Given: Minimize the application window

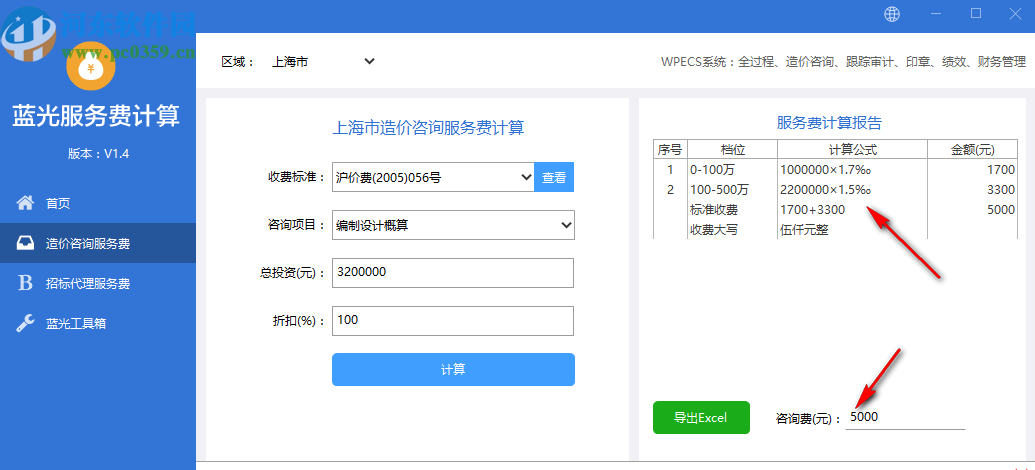Looking at the screenshot, I should 935,13.
